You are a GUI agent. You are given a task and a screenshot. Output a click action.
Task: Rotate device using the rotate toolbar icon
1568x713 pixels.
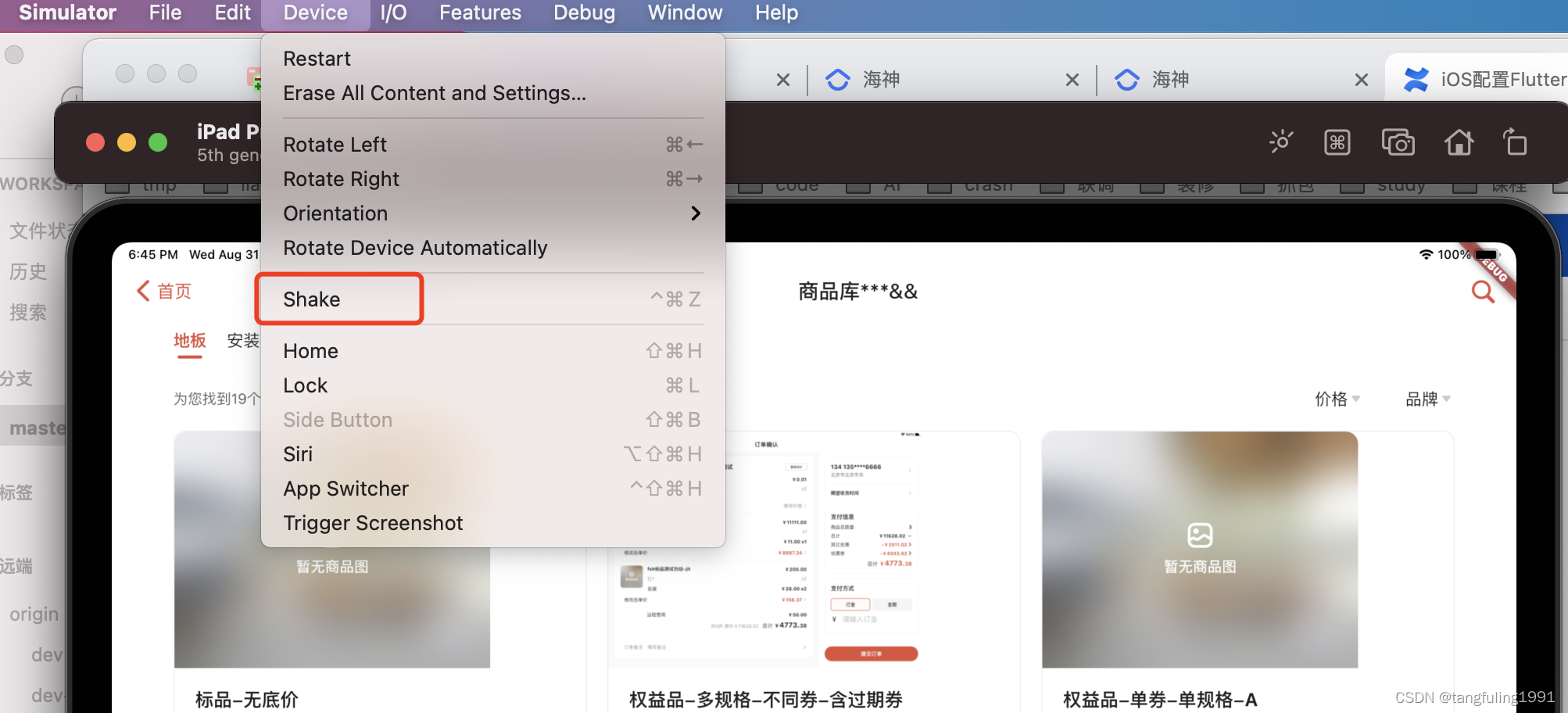[x=1515, y=142]
